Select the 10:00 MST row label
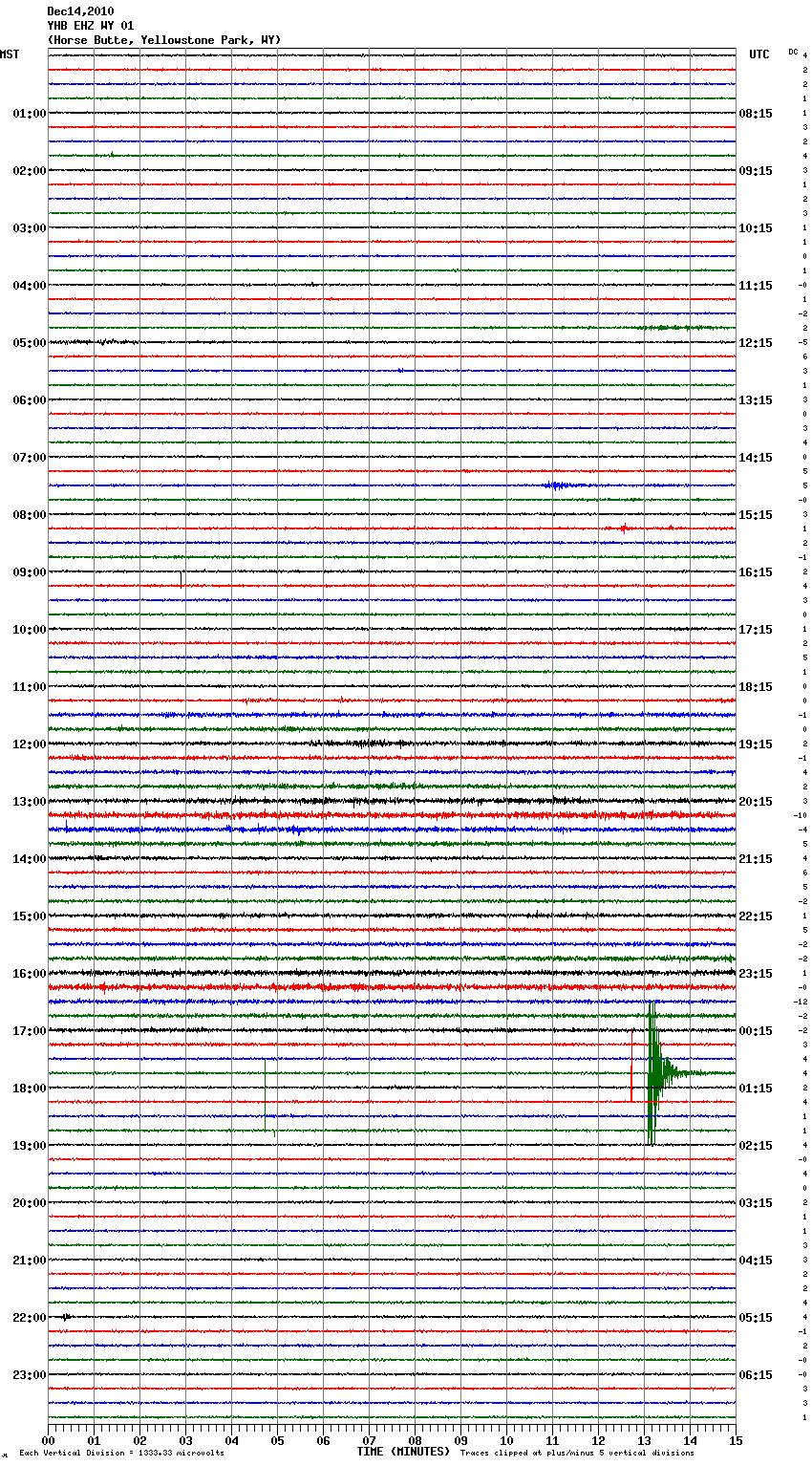 click(x=30, y=630)
